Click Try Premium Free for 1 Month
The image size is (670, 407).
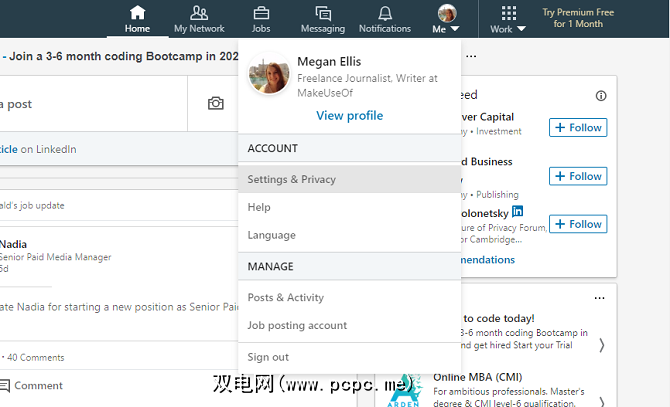tap(578, 18)
